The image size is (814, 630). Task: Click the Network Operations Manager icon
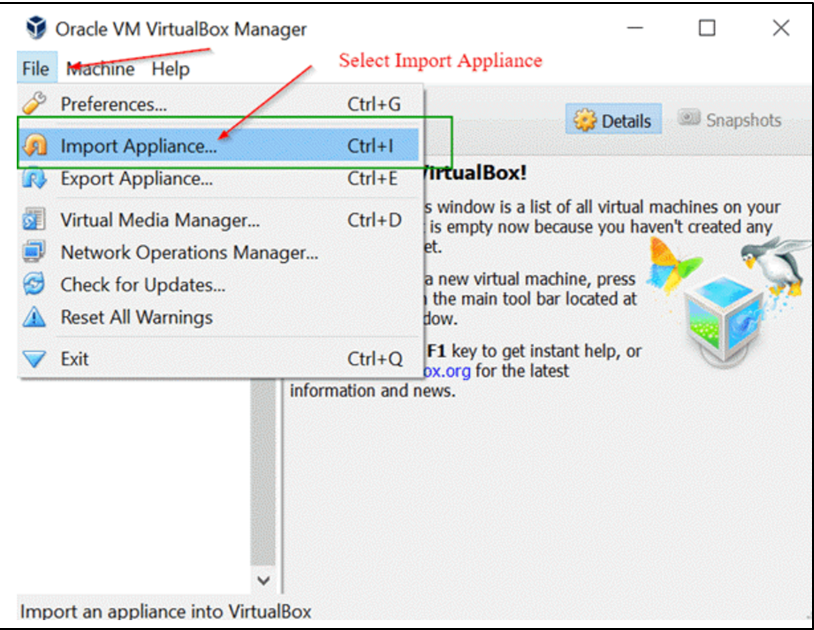point(35,252)
